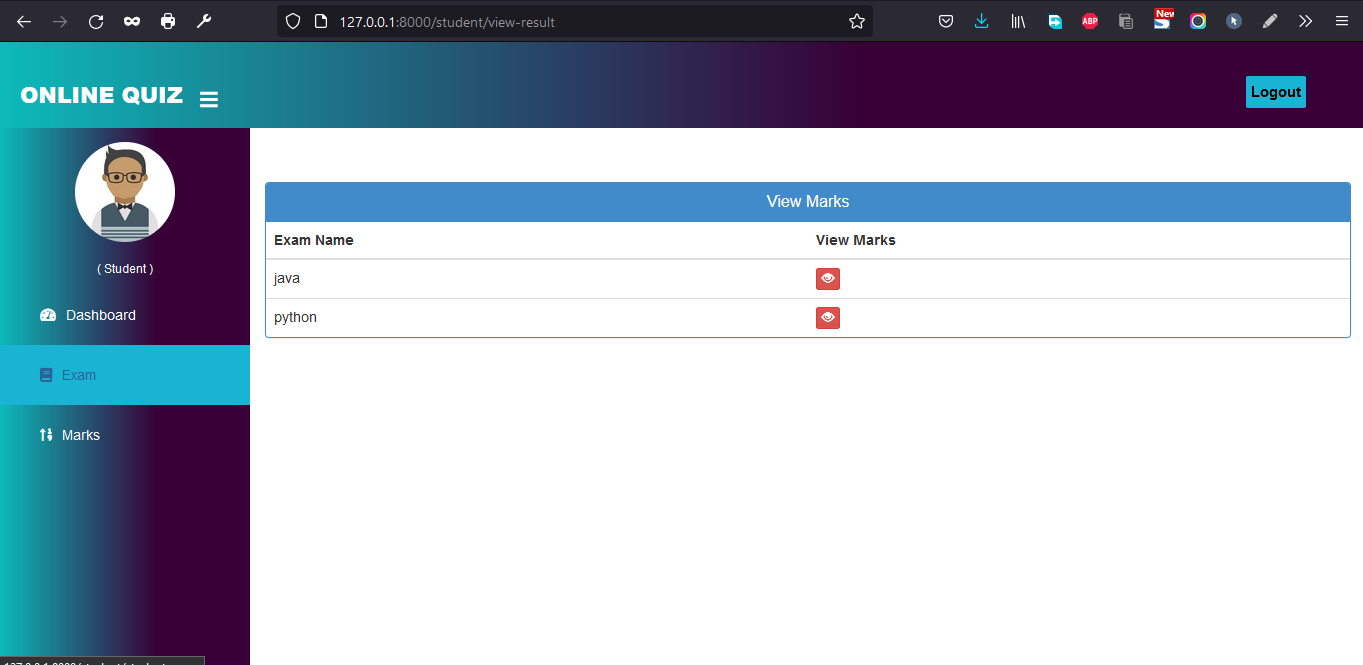Viewport: 1363px width, 665px height.
Task: Expand the wrench tools menu
Action: pyautogui.click(x=204, y=21)
